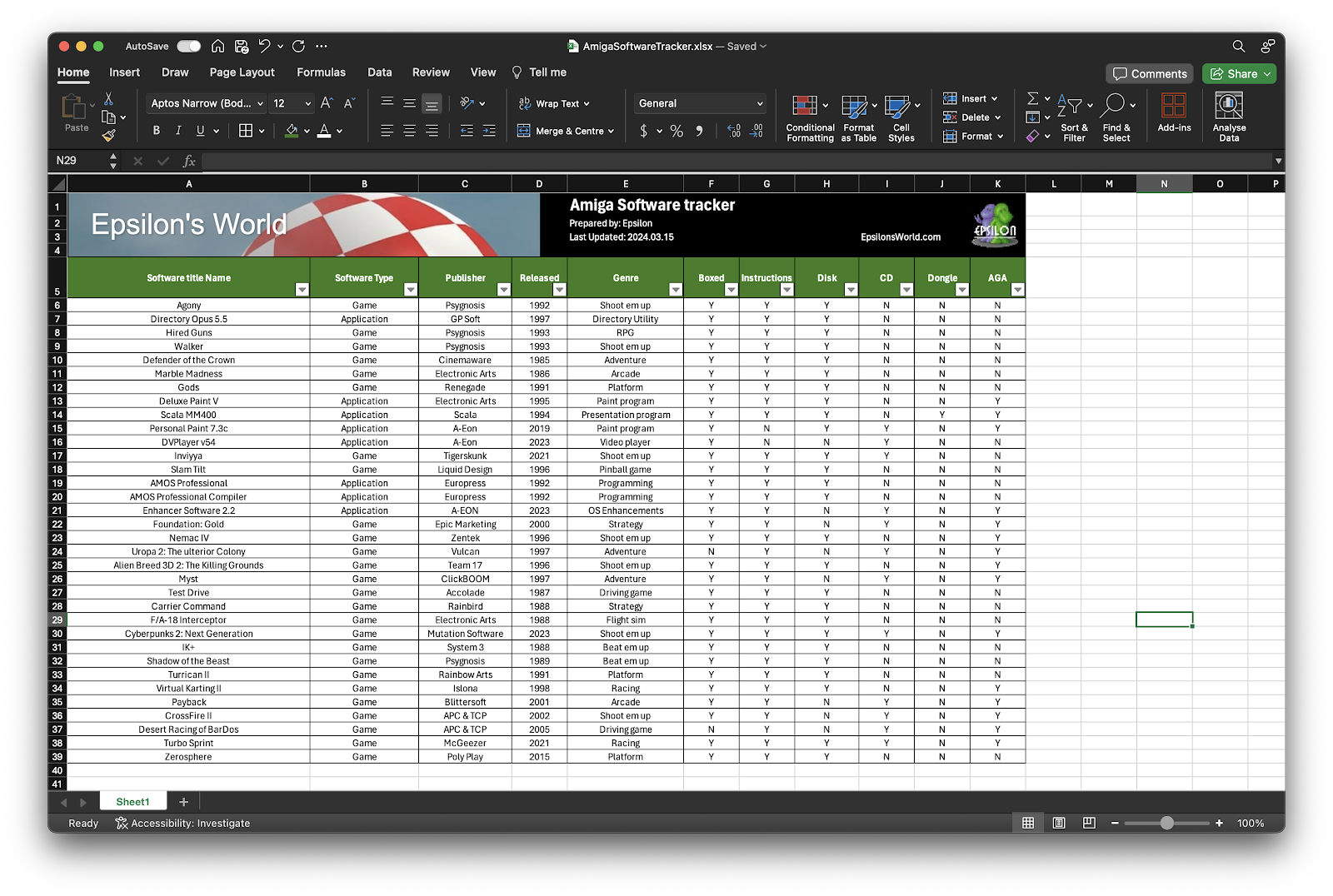
Task: Decrease font size
Action: (349, 103)
